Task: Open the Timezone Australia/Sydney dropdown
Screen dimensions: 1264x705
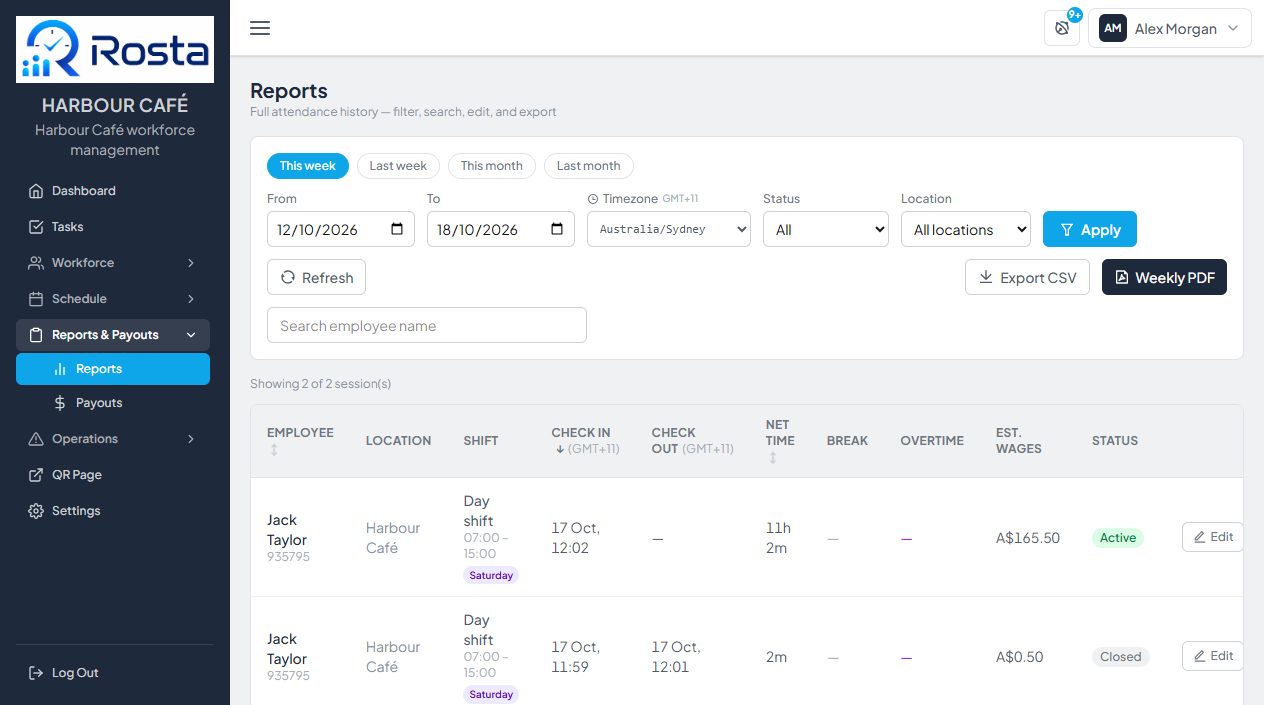Action: point(669,229)
